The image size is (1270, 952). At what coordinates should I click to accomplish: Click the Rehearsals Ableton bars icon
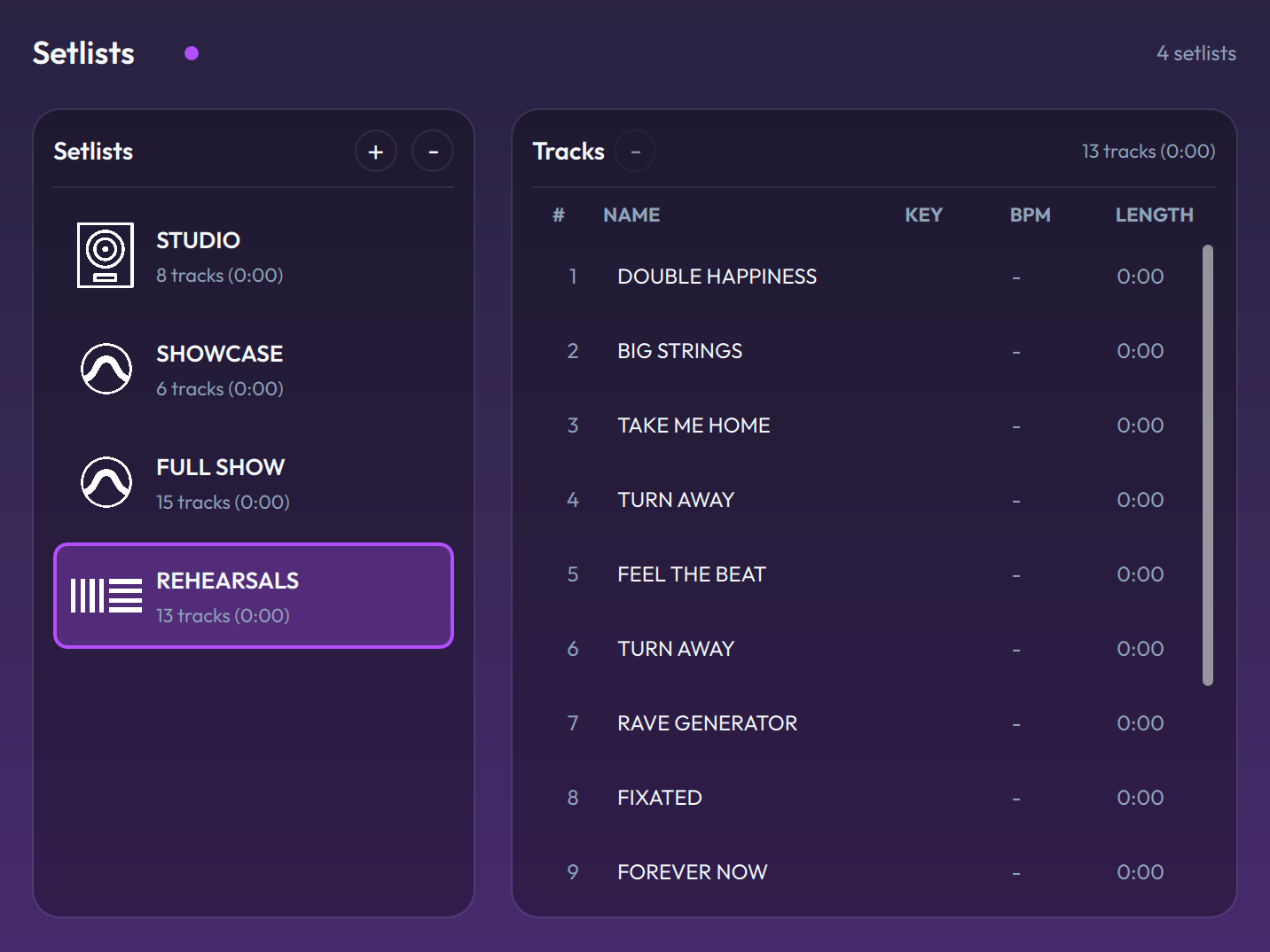point(106,596)
